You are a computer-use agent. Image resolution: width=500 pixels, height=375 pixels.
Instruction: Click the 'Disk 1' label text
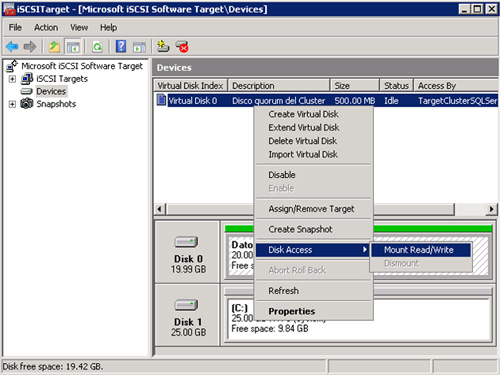[188, 322]
